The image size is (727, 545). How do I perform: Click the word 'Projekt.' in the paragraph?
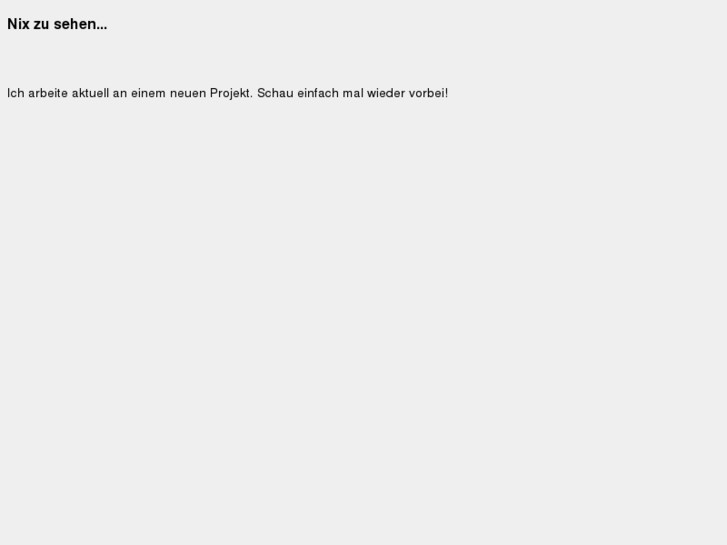[231, 93]
